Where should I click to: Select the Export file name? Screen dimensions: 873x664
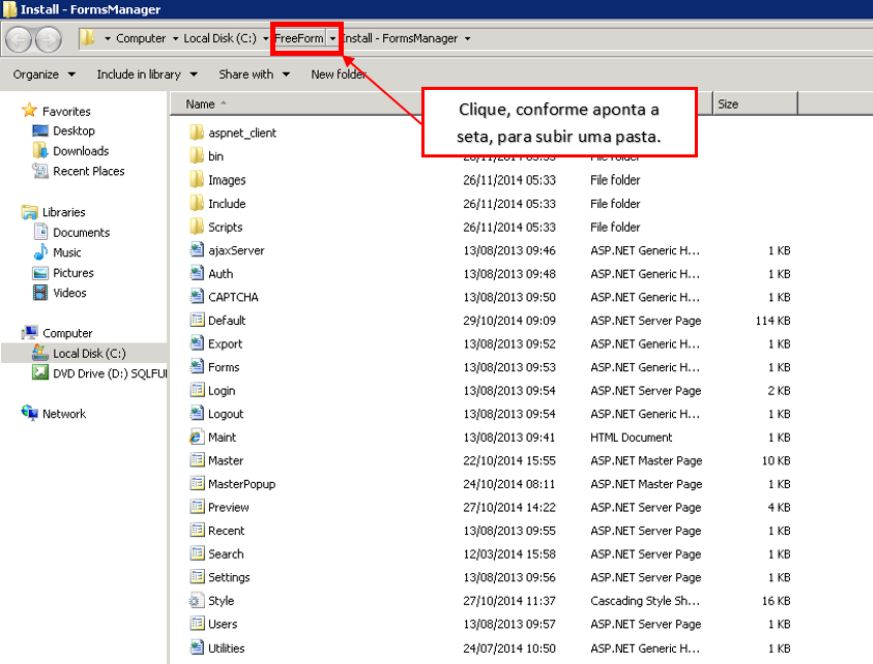(225, 343)
